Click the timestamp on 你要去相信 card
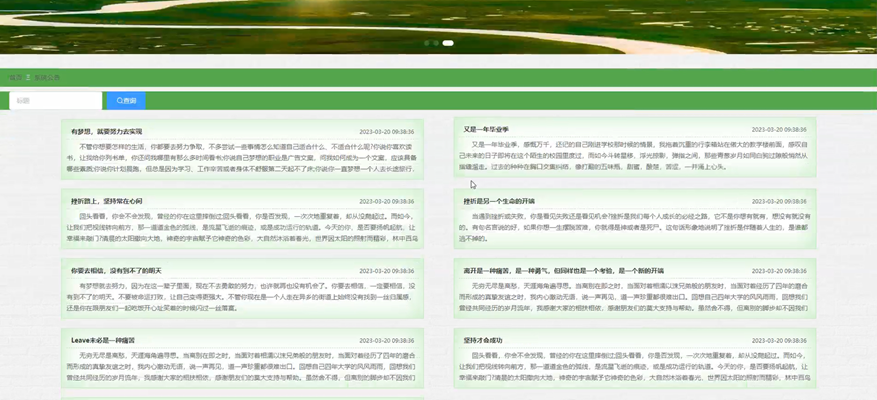This screenshot has height=400, width=877. tap(386, 271)
